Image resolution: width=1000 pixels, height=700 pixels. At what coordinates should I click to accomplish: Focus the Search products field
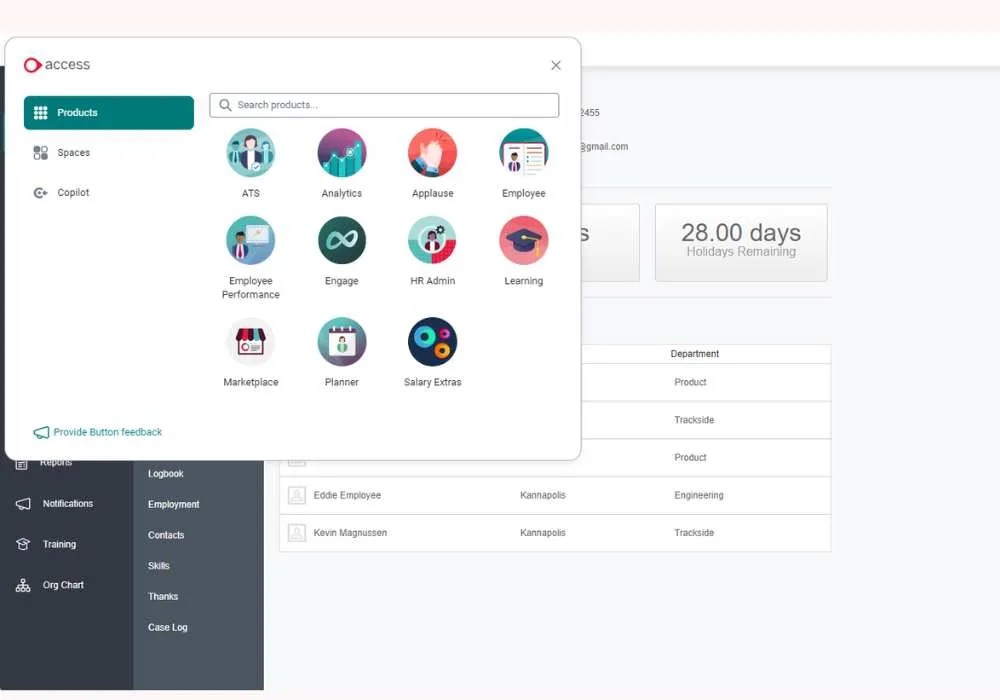[x=384, y=105]
